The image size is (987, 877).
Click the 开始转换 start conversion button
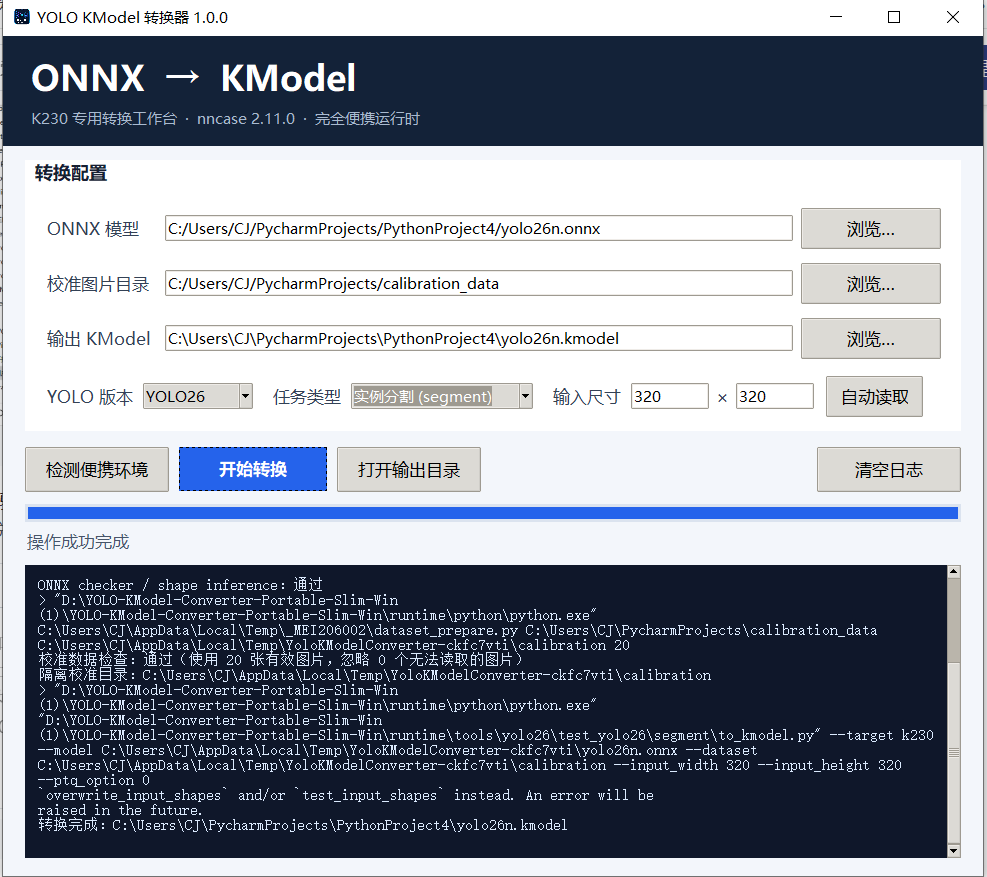(x=253, y=469)
